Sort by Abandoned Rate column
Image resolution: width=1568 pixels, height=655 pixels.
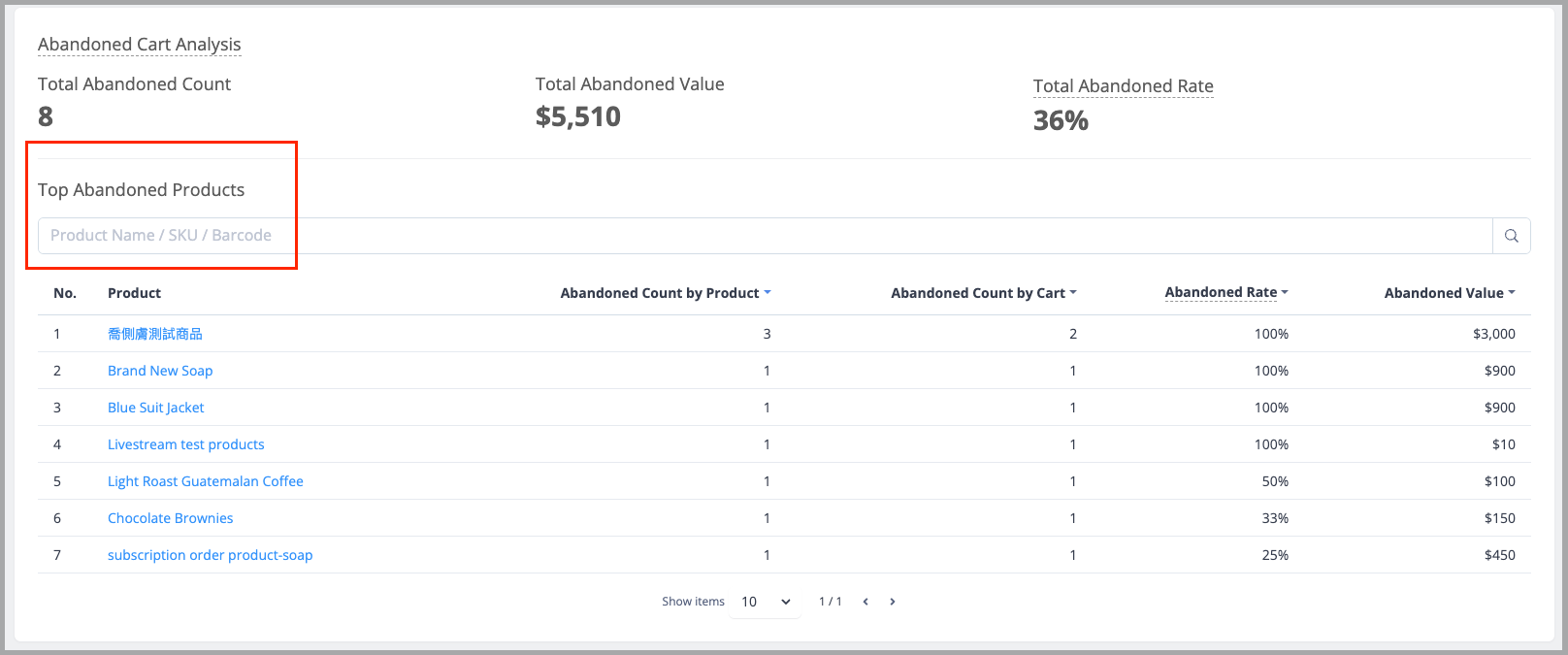point(1226,292)
